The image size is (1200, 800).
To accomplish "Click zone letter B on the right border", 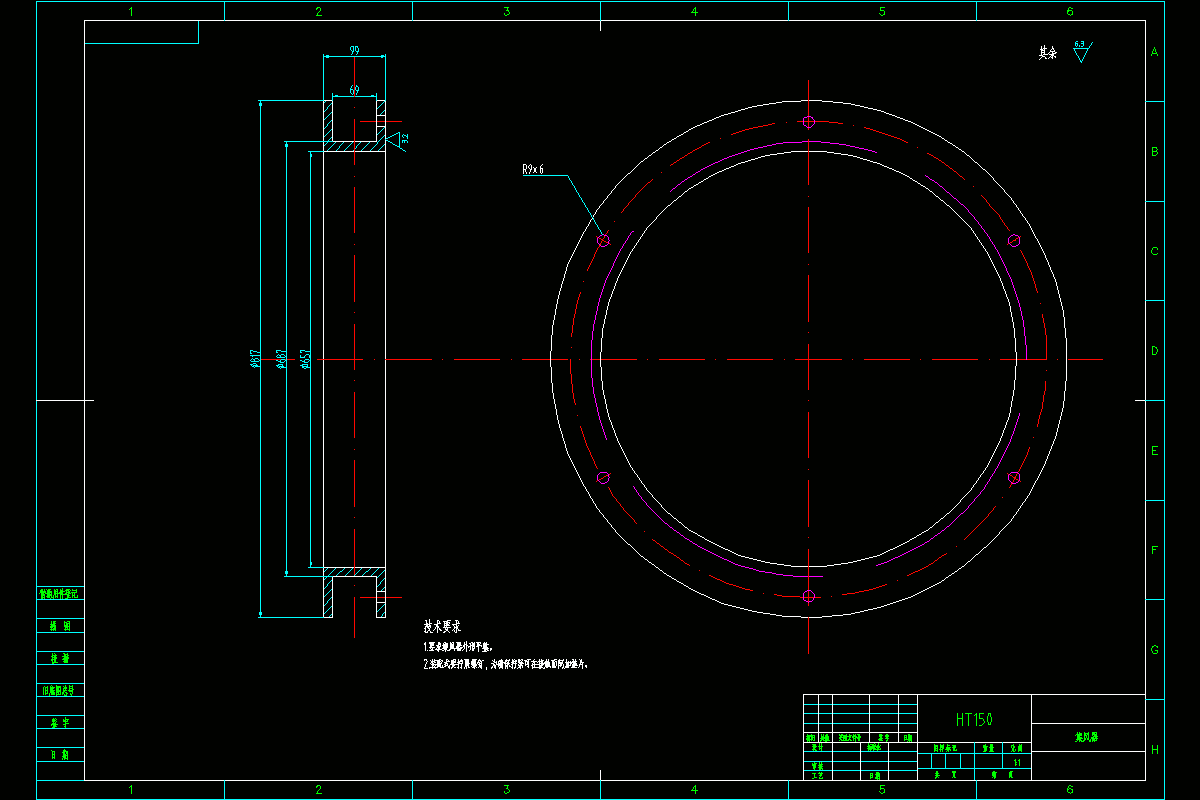I will (1154, 152).
